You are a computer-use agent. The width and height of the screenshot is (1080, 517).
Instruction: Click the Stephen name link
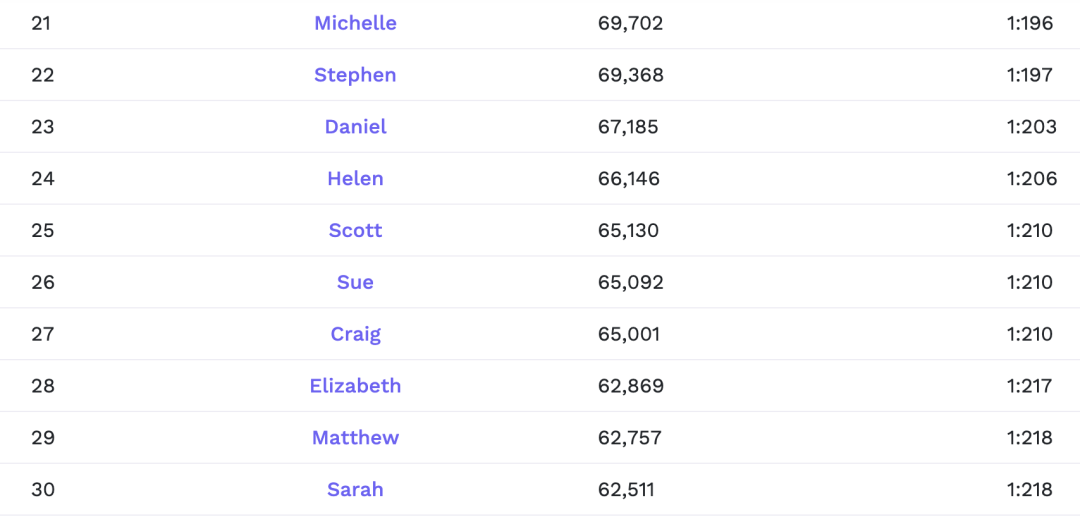click(355, 75)
